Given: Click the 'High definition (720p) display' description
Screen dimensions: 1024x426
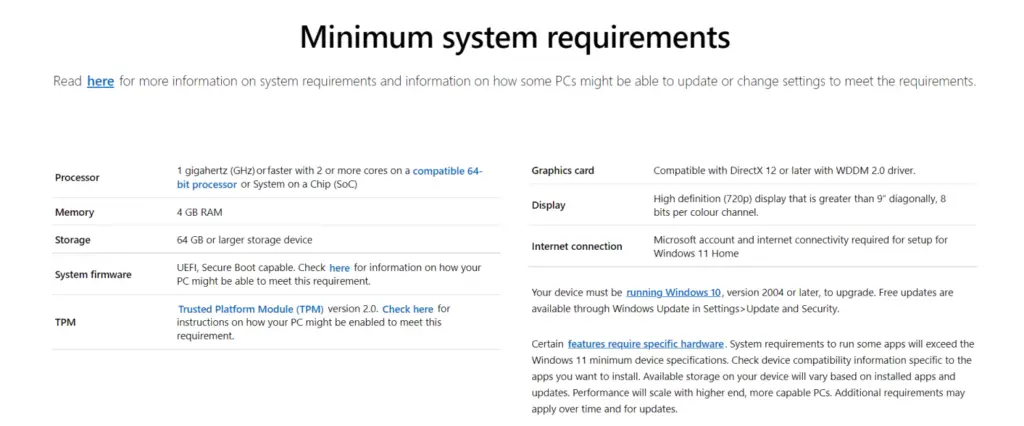Looking at the screenshot, I should click(799, 205).
